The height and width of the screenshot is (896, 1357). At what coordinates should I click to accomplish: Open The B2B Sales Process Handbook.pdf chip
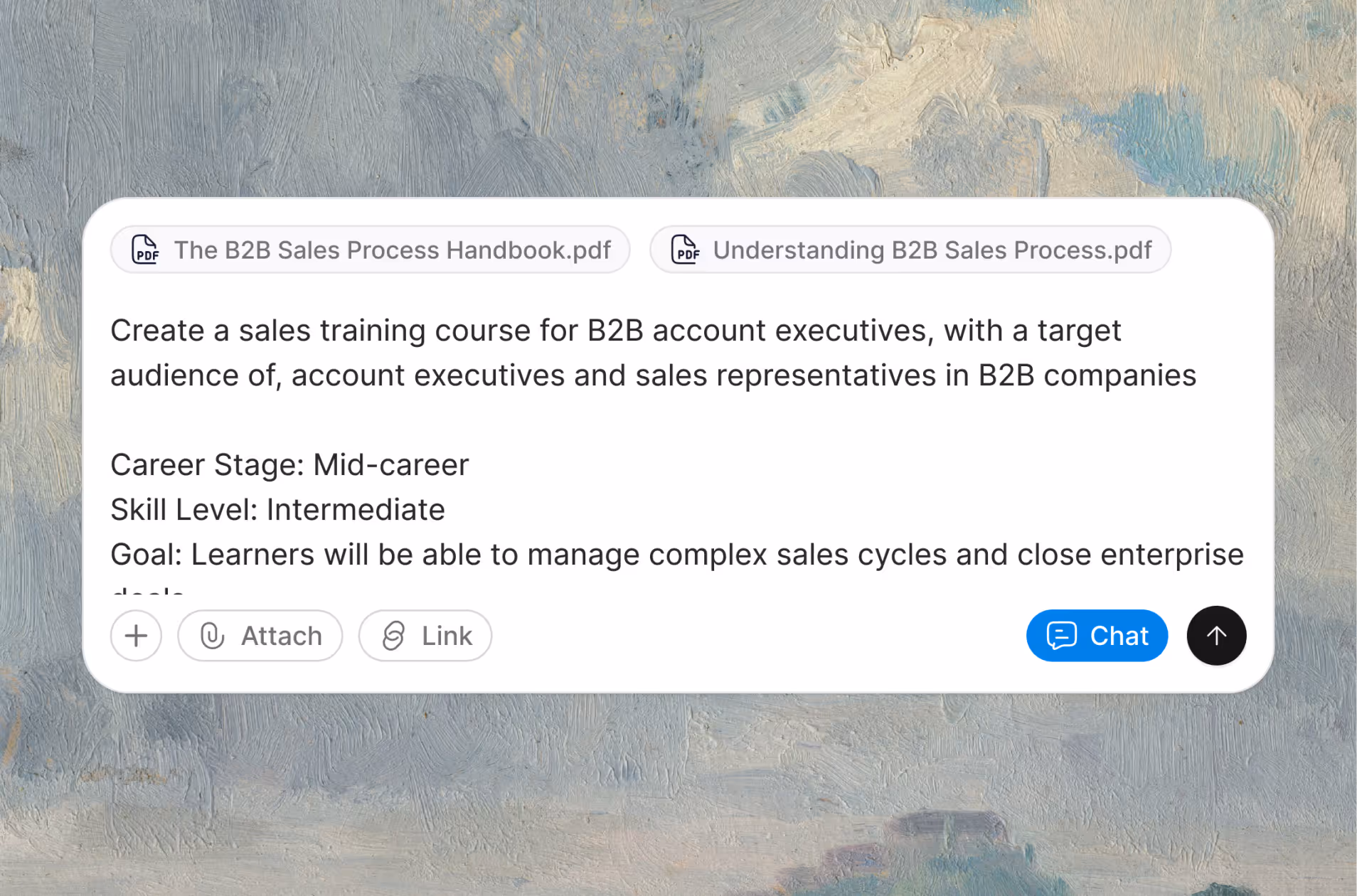pos(392,250)
